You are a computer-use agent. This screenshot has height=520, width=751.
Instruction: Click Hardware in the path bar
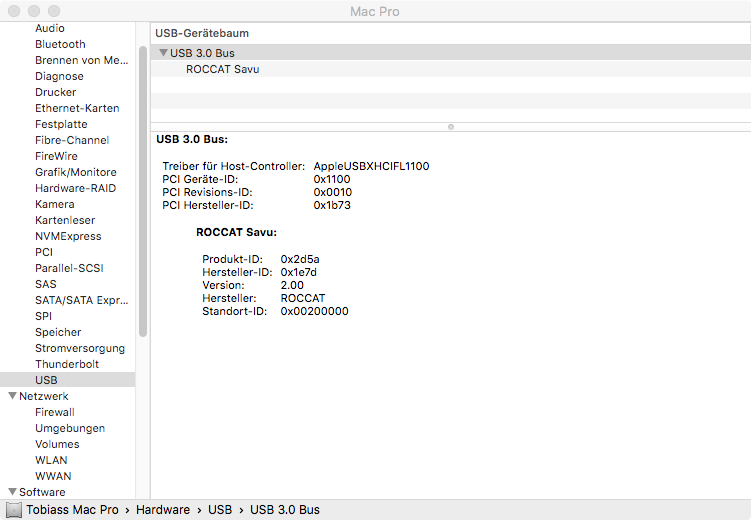pyautogui.click(x=163, y=510)
